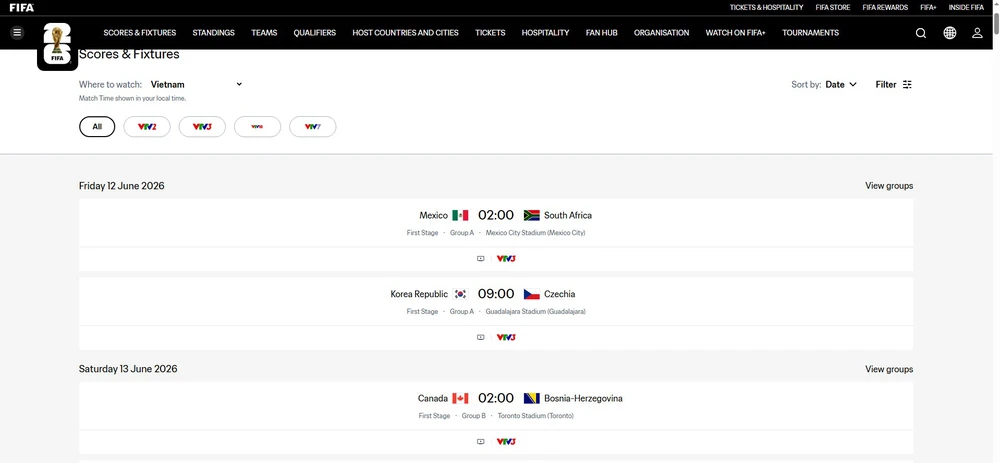Open the FIFA Store link
Viewport: 1000px width, 463px height.
click(832, 7)
